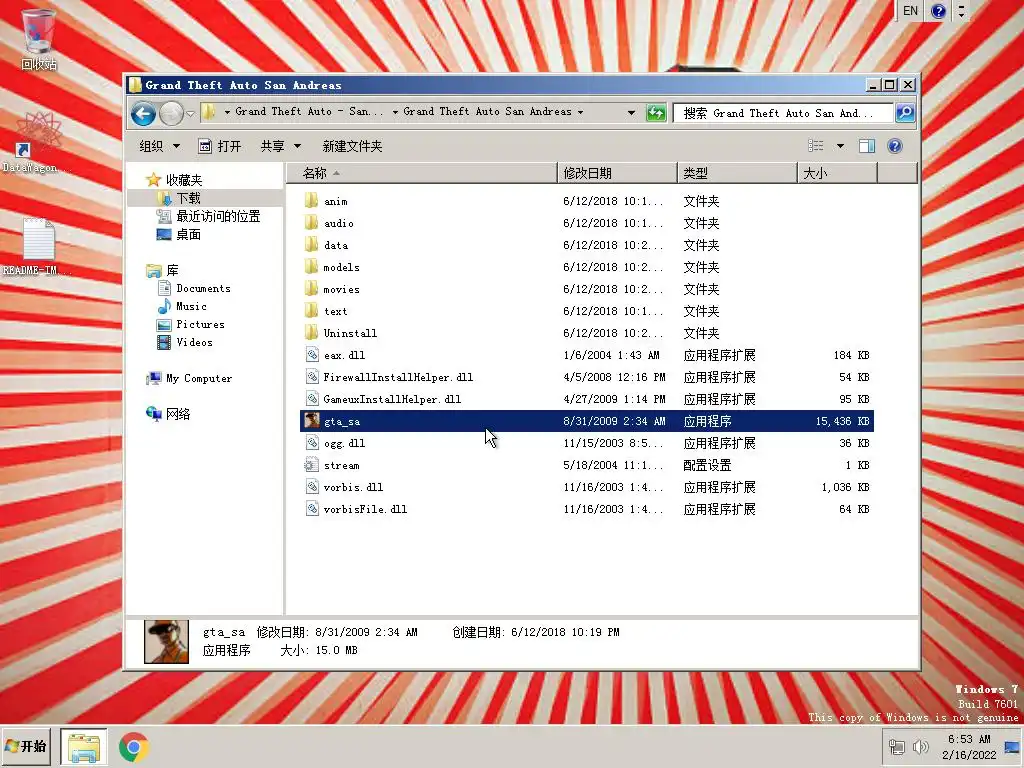This screenshot has width=1024, height=768.
Task: Open the view options dropdown arrow
Action: (840, 146)
